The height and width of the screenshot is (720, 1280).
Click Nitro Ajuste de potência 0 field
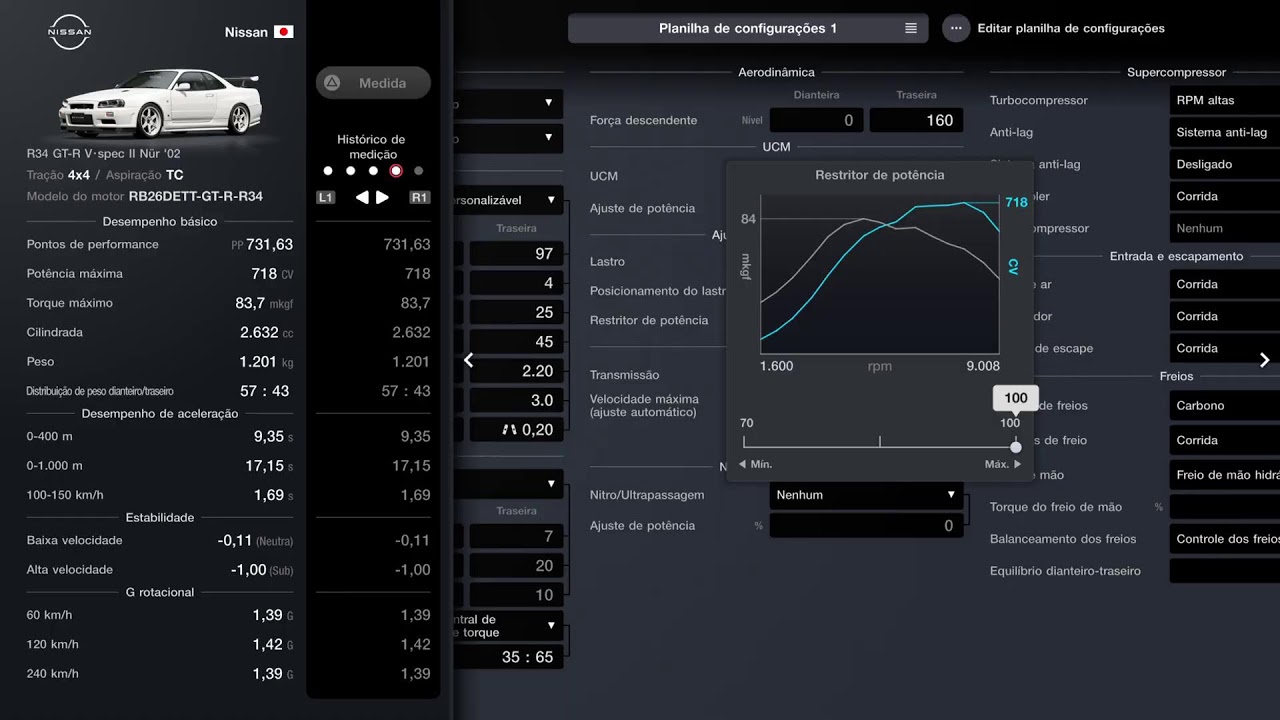point(867,526)
